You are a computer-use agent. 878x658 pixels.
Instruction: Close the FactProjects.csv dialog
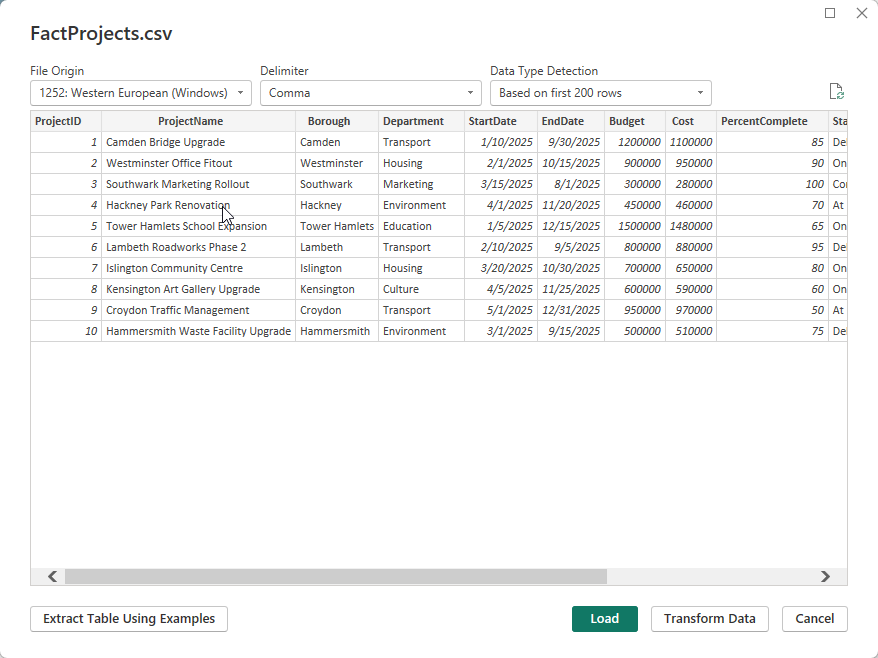tap(861, 13)
